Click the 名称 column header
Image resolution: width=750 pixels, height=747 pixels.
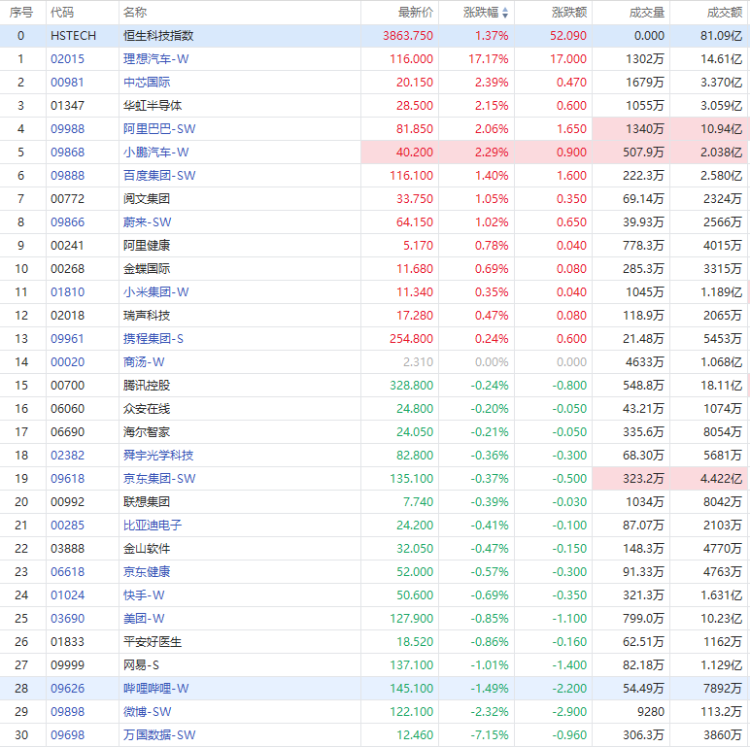point(135,12)
